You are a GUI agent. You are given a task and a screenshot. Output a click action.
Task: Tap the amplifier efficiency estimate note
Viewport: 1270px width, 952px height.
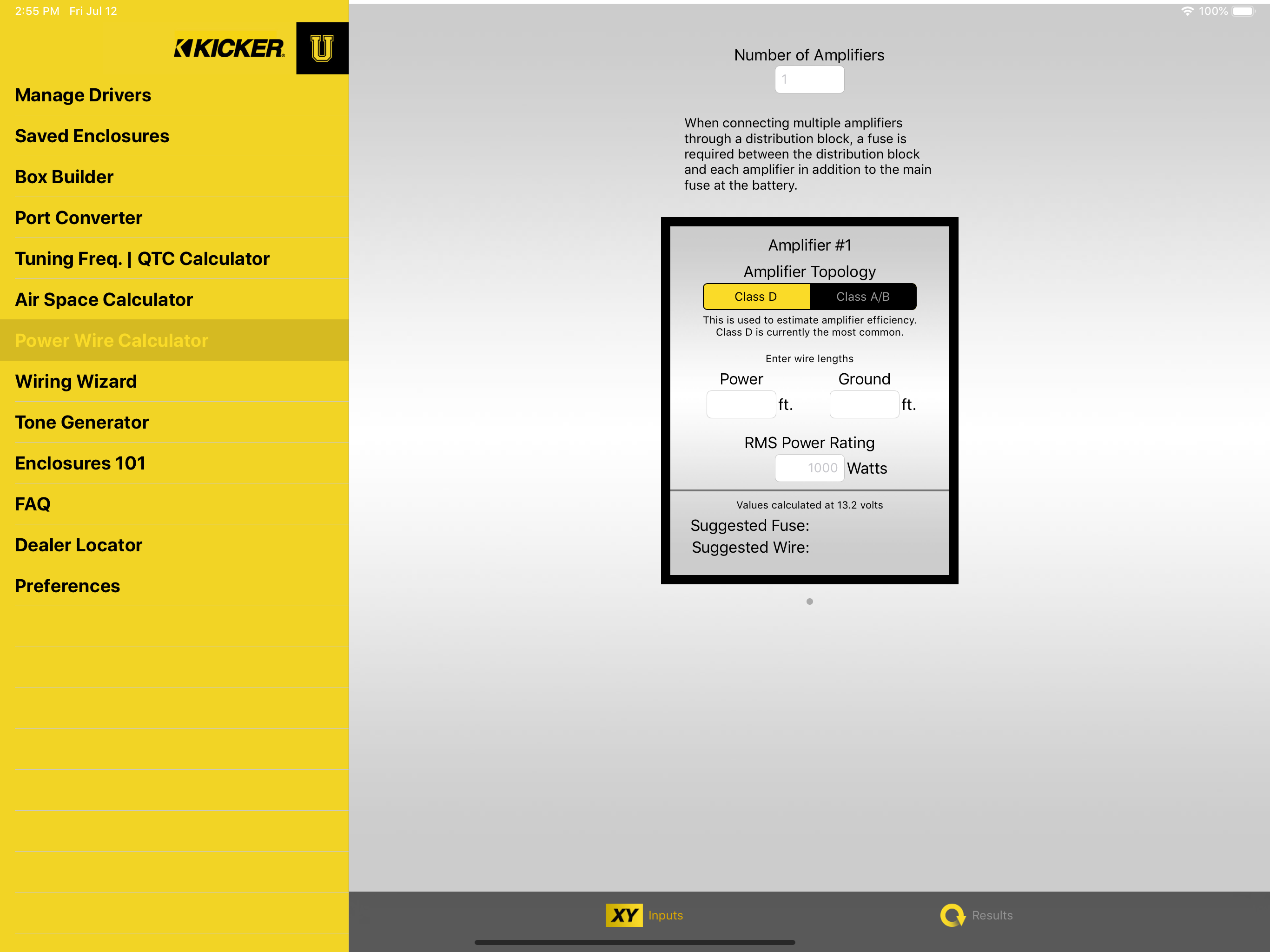(x=809, y=326)
